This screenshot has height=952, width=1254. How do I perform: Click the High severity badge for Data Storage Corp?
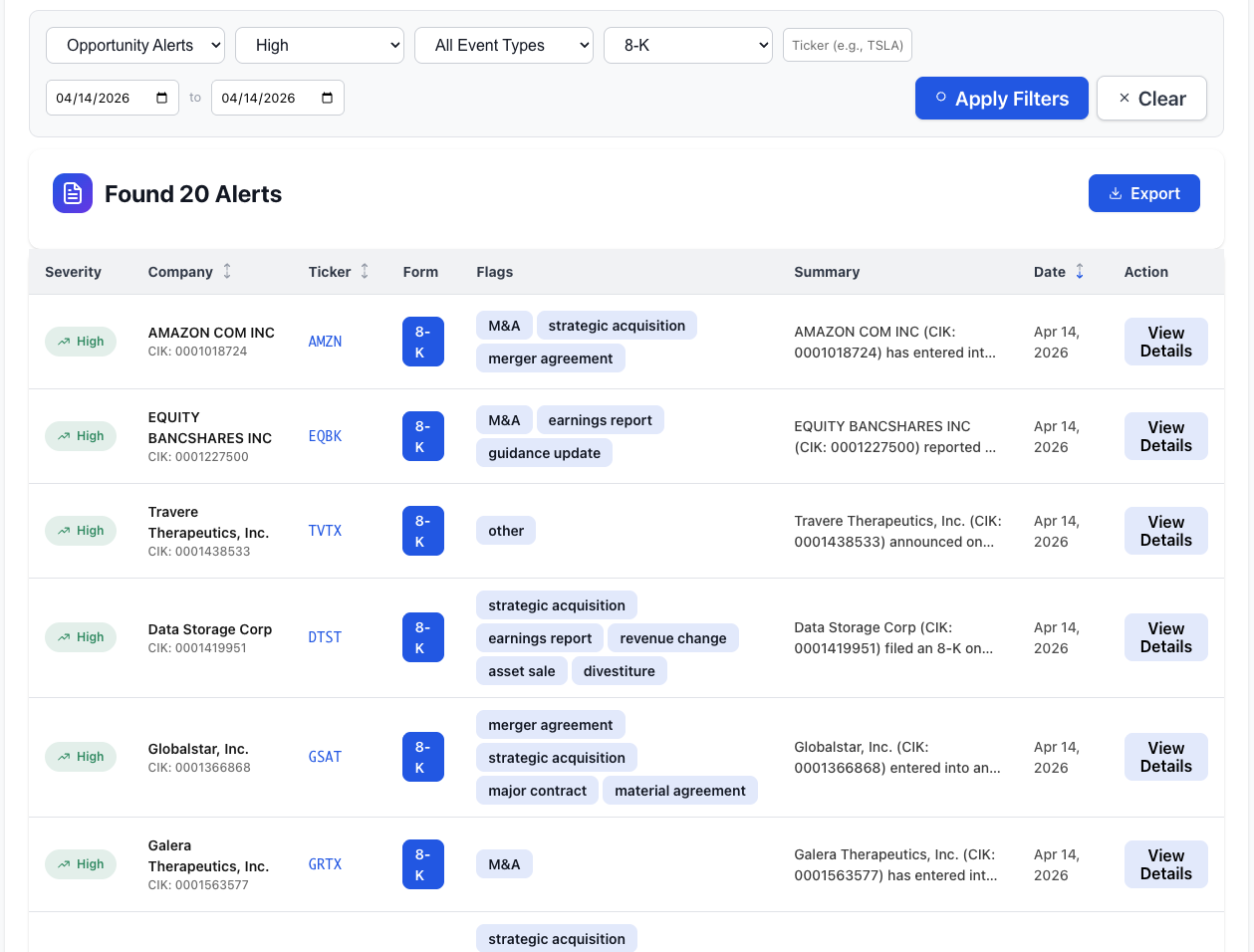point(81,637)
